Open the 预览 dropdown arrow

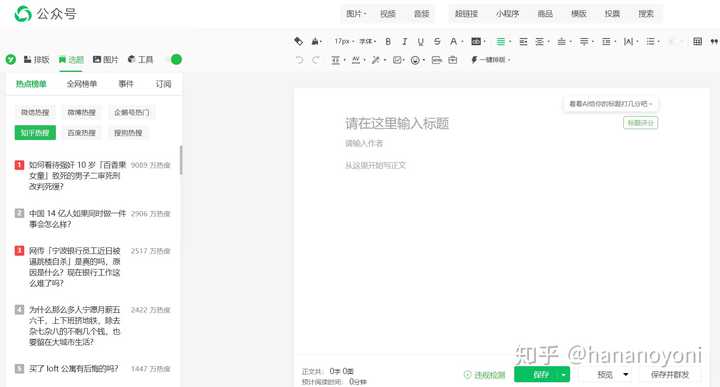click(625, 375)
